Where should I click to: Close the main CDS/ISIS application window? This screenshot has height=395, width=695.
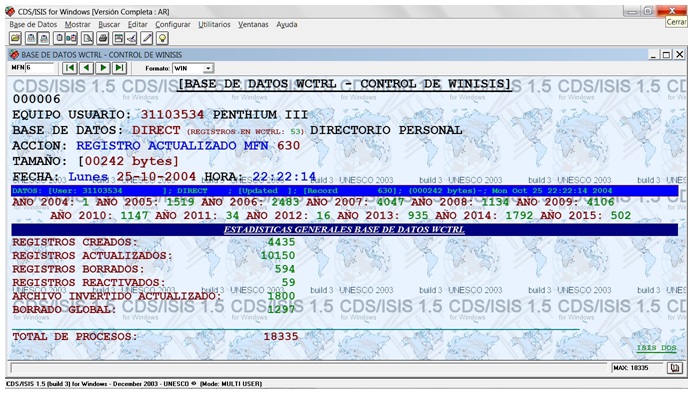[x=672, y=11]
